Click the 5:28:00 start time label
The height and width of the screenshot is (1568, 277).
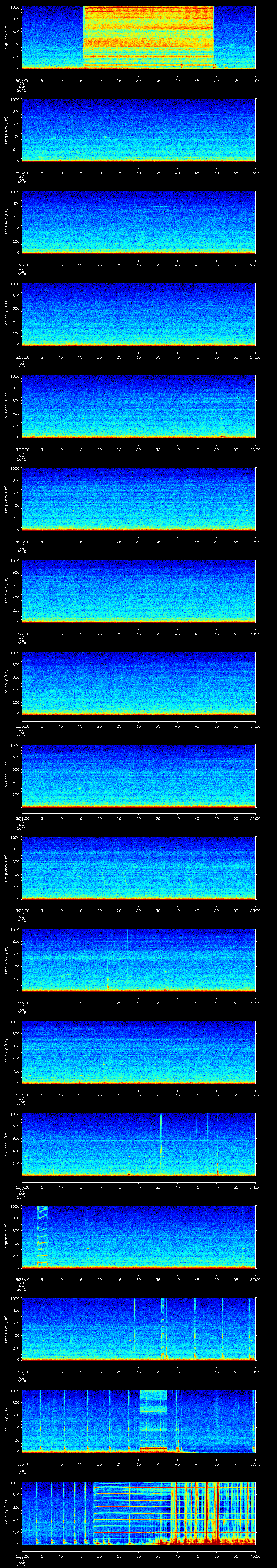pos(22,542)
